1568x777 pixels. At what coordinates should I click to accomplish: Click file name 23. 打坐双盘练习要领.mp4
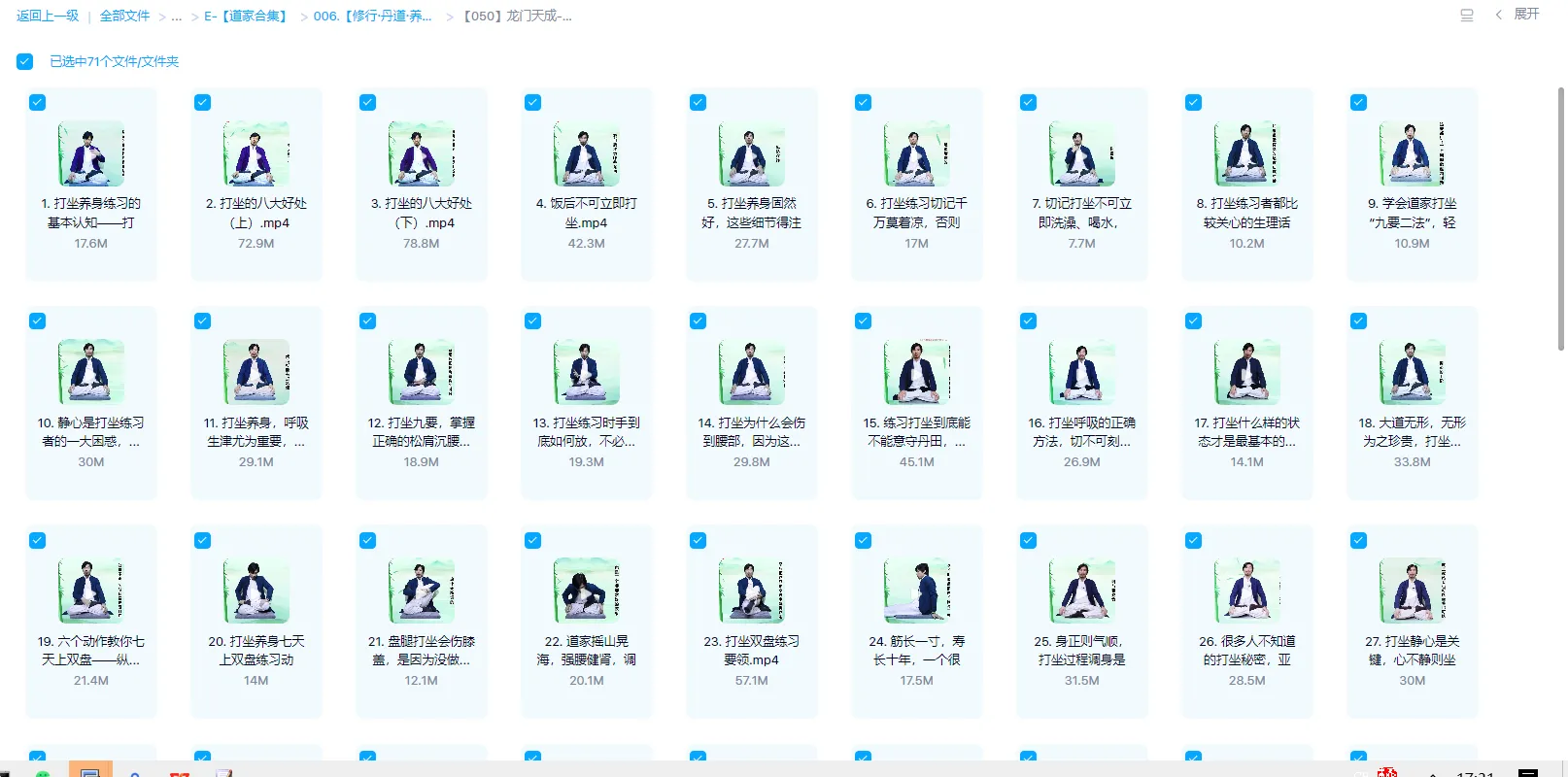click(x=752, y=651)
